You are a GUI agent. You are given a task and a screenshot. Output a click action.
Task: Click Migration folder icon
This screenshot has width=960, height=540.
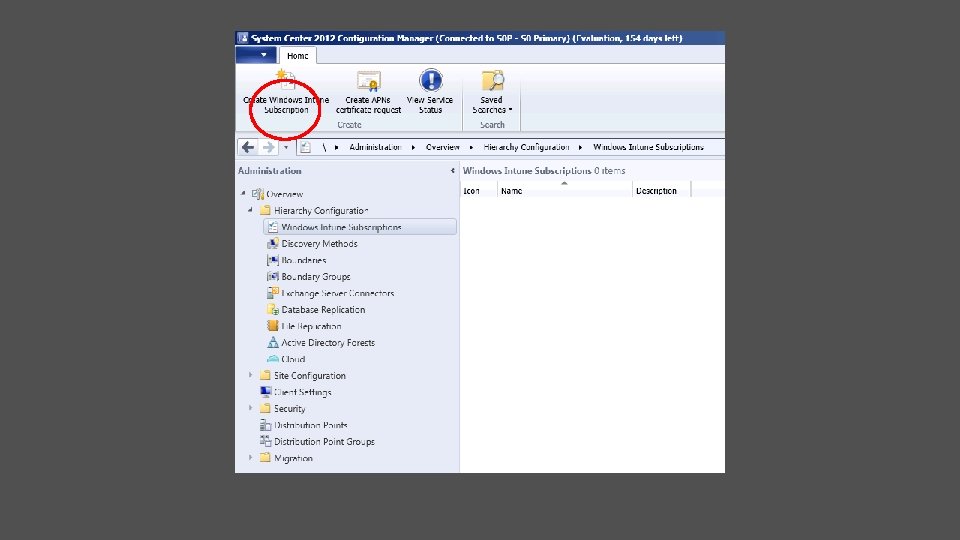click(x=265, y=457)
